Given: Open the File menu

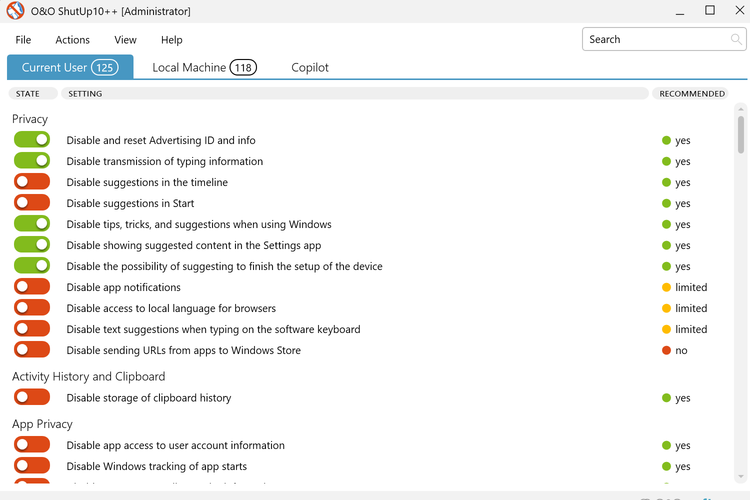Looking at the screenshot, I should 23,40.
